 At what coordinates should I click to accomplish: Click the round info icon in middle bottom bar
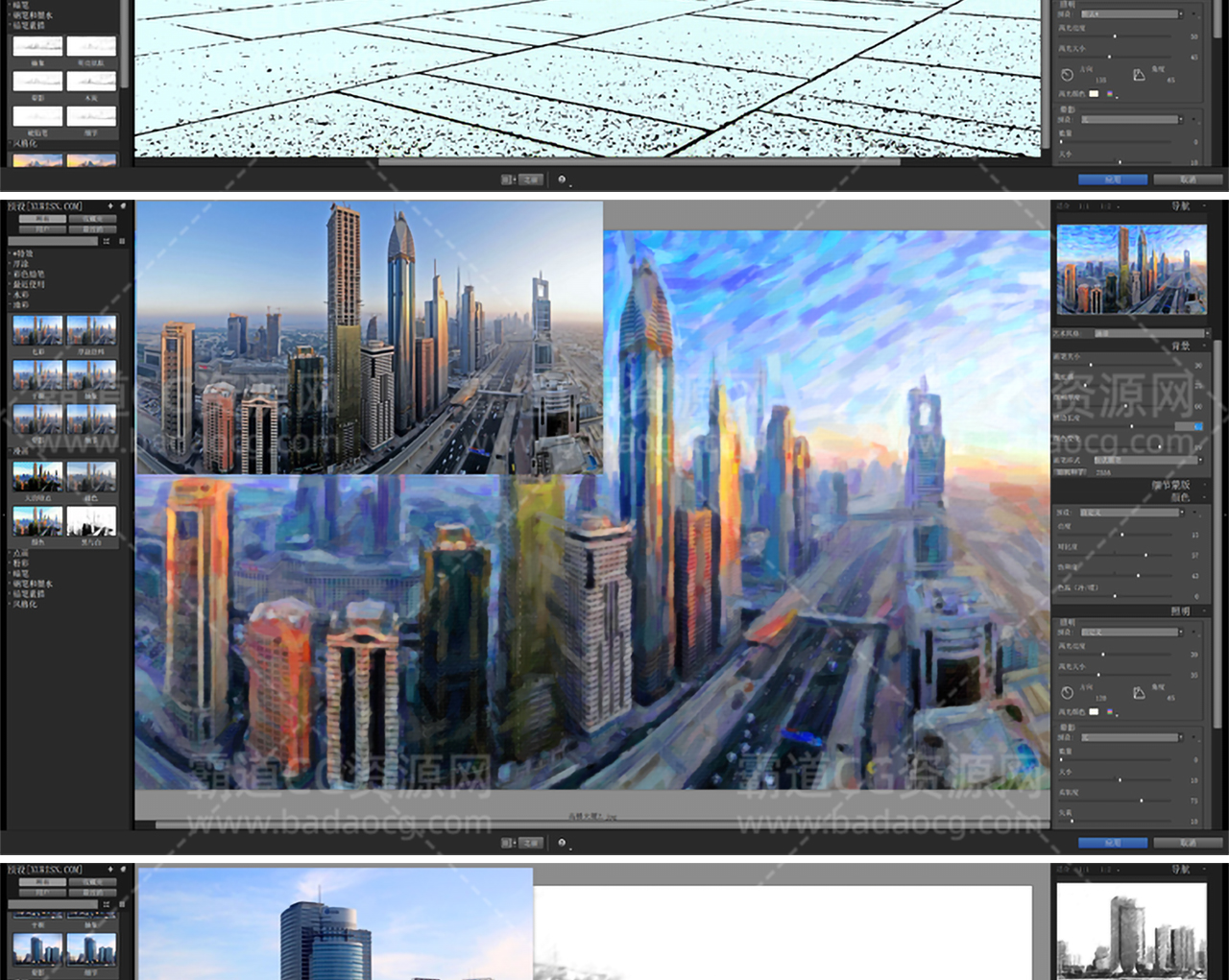point(562,843)
